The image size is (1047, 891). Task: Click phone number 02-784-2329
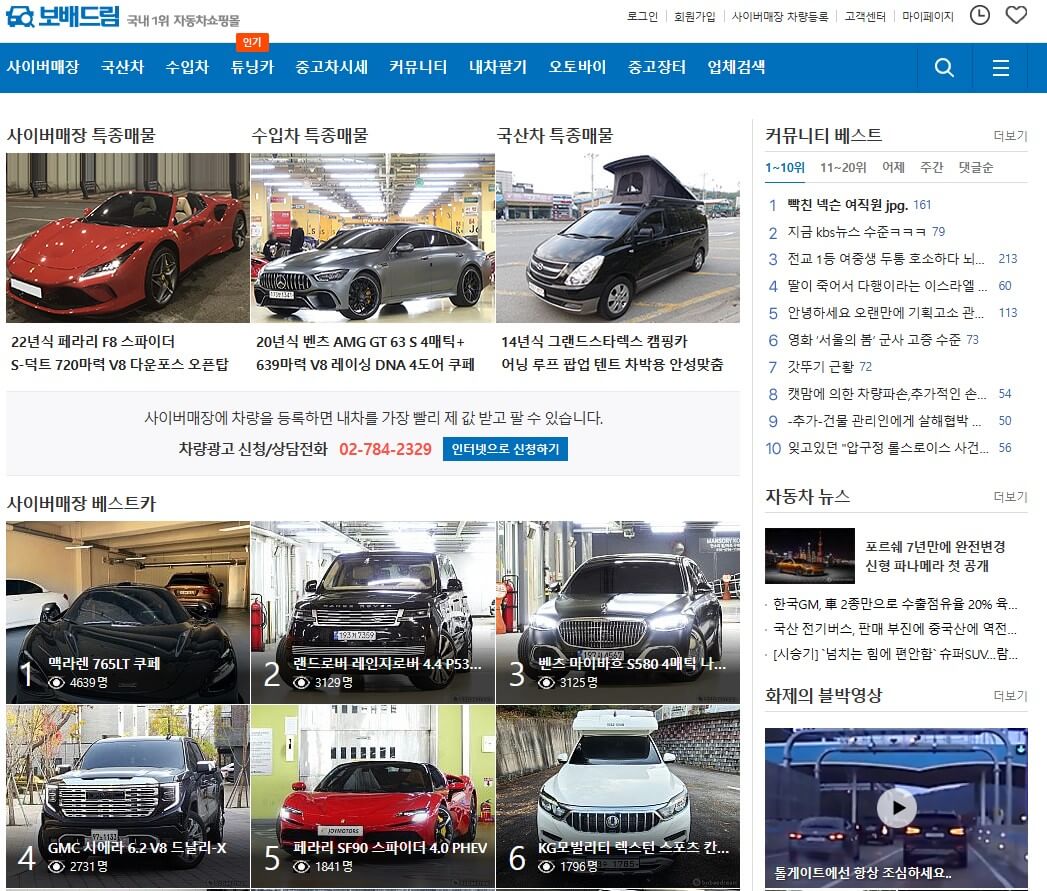385,449
